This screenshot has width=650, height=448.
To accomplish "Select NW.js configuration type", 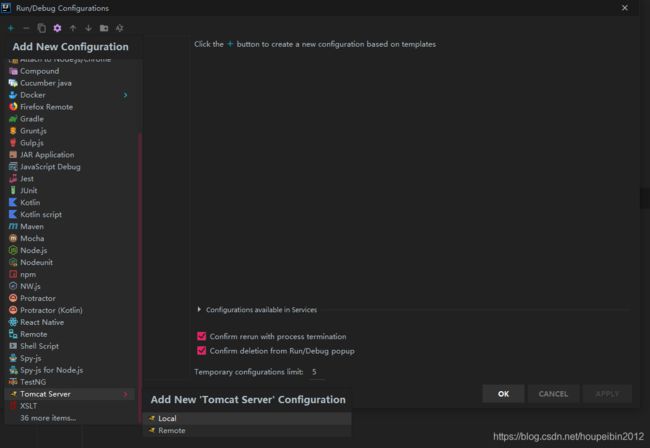I will click(x=30, y=286).
